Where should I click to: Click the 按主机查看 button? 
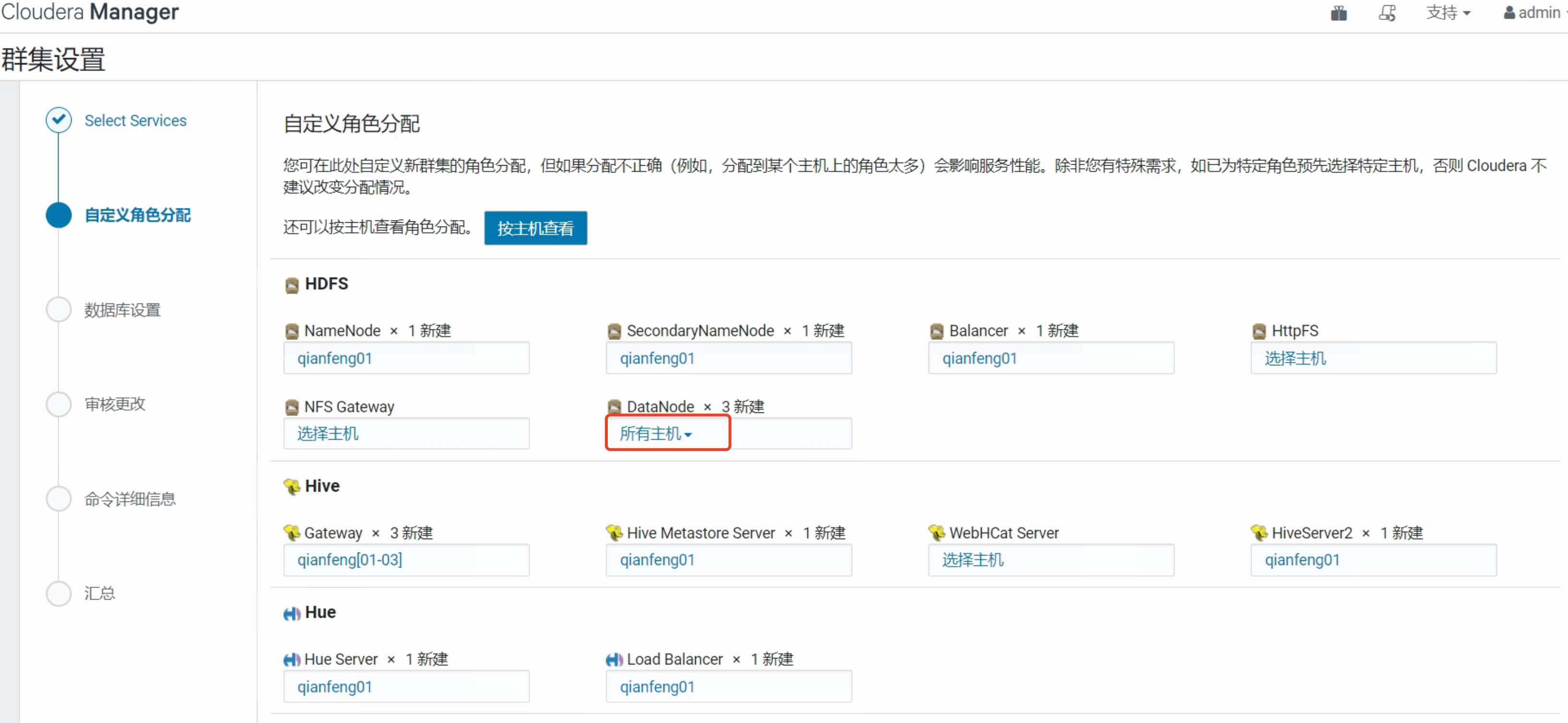[535, 228]
